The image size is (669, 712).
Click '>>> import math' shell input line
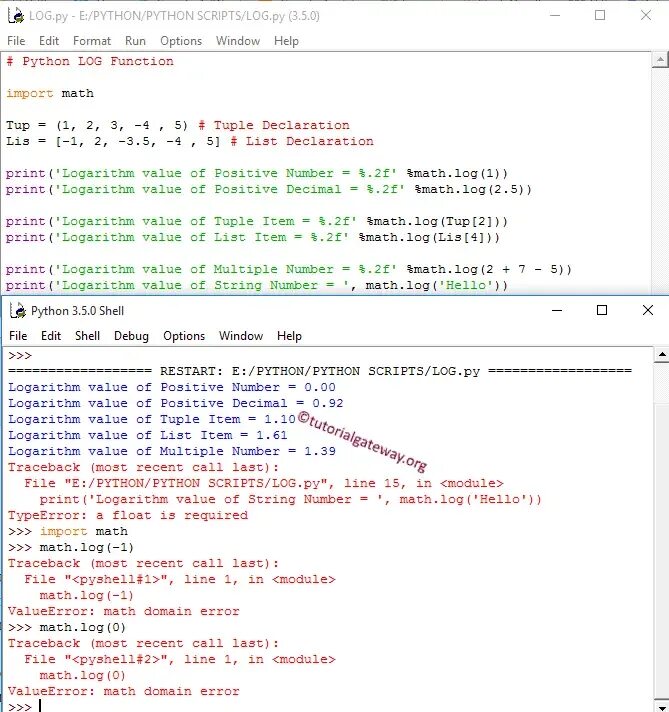[68, 531]
